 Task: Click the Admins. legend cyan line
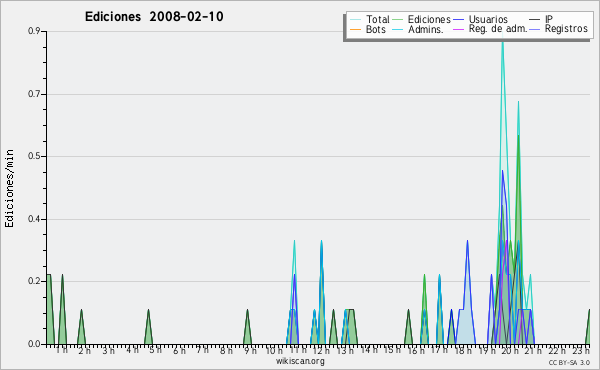398,29
